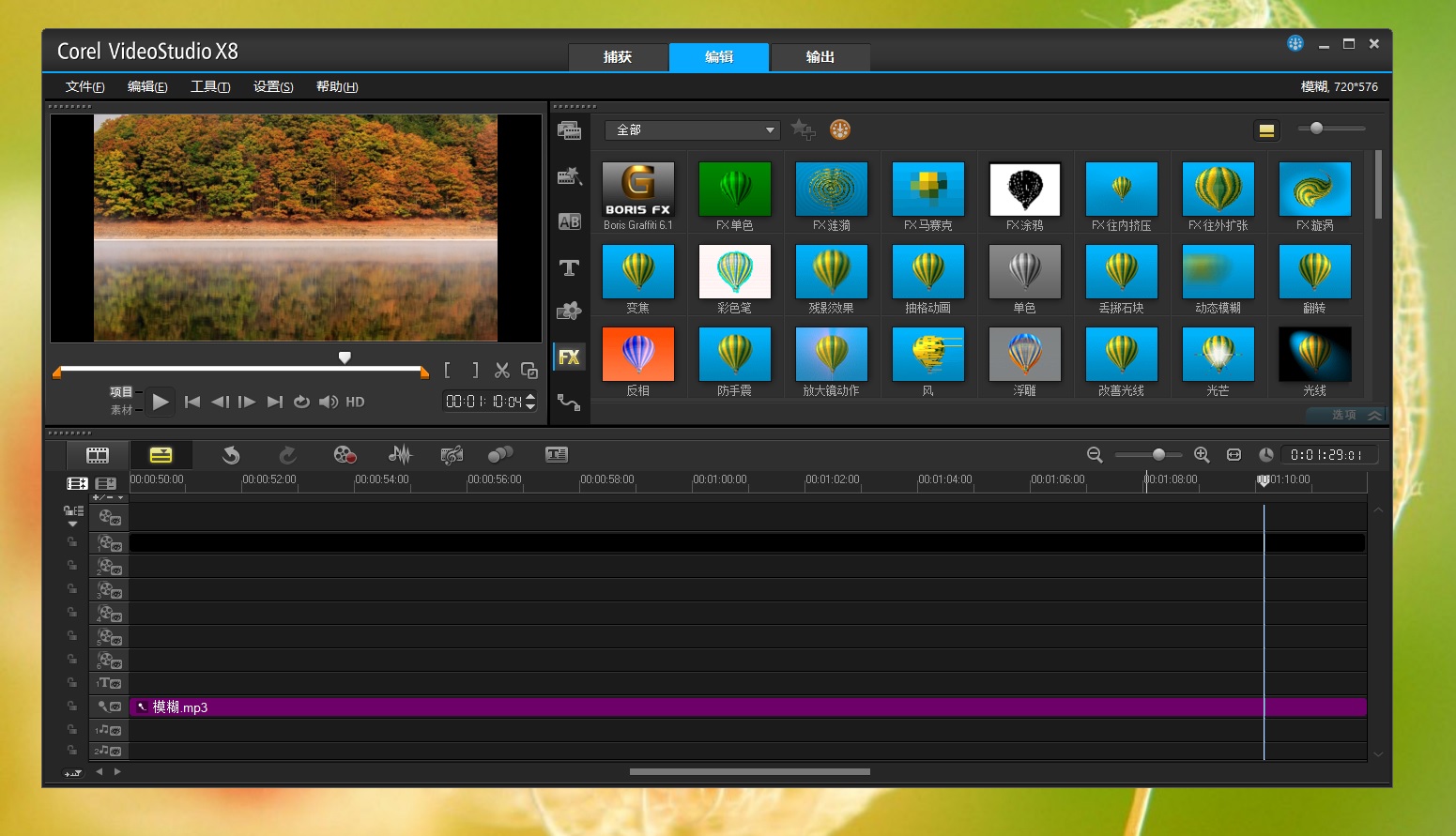Click Zoom In timeline magnifier
Image resolution: width=1456 pixels, height=836 pixels.
point(1202,455)
